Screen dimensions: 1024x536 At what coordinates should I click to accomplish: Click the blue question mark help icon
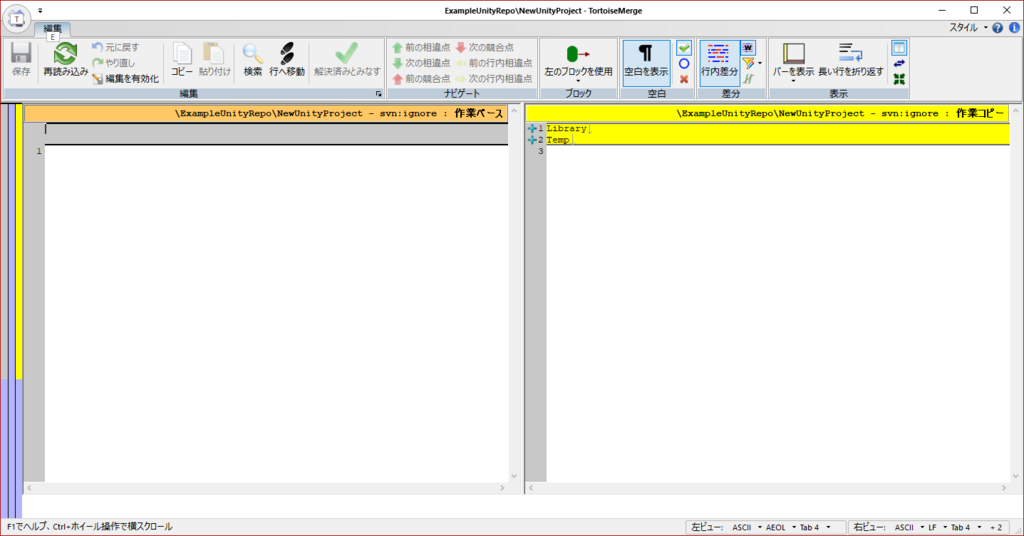point(997,28)
